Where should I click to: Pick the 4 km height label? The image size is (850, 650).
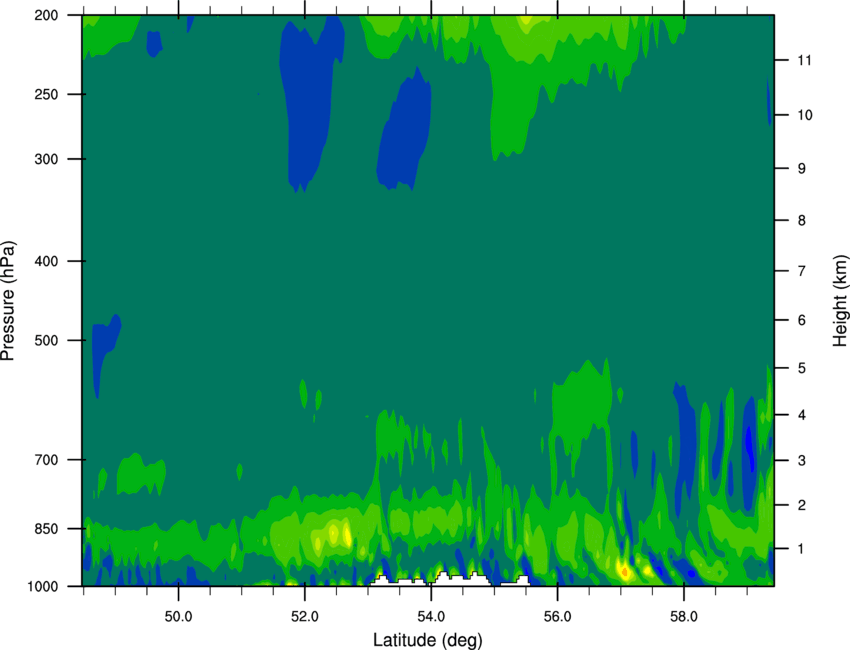[801, 415]
